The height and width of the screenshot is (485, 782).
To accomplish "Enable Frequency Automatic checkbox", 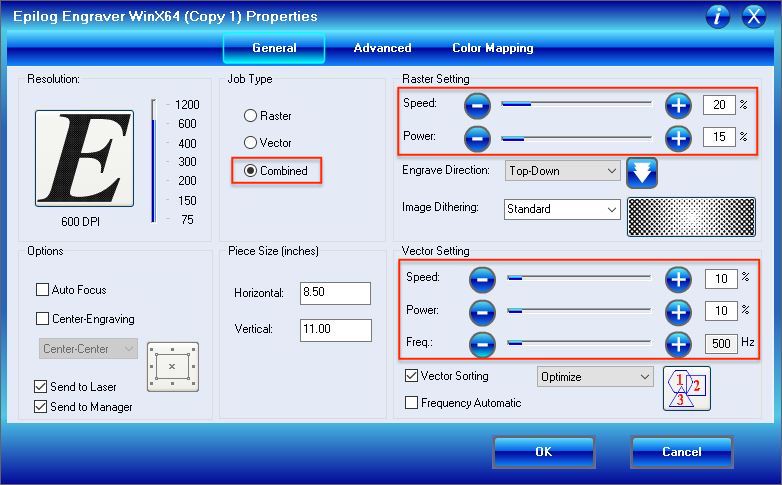I will pyautogui.click(x=411, y=403).
